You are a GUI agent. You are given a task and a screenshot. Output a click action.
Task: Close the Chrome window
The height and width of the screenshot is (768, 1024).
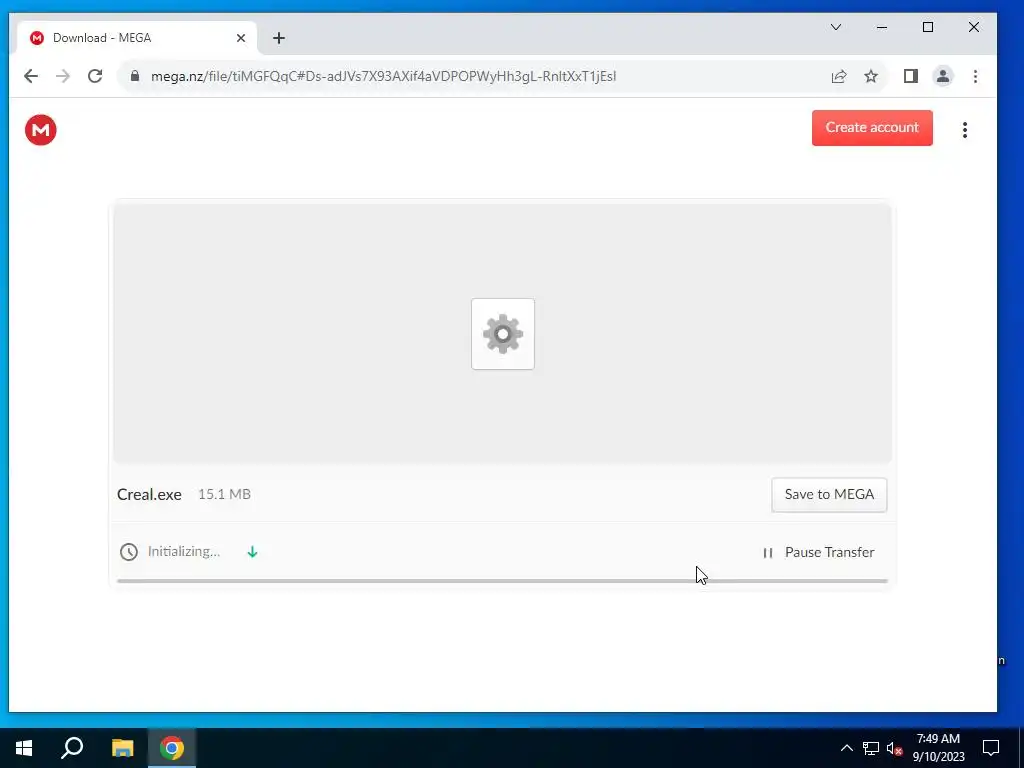point(974,27)
